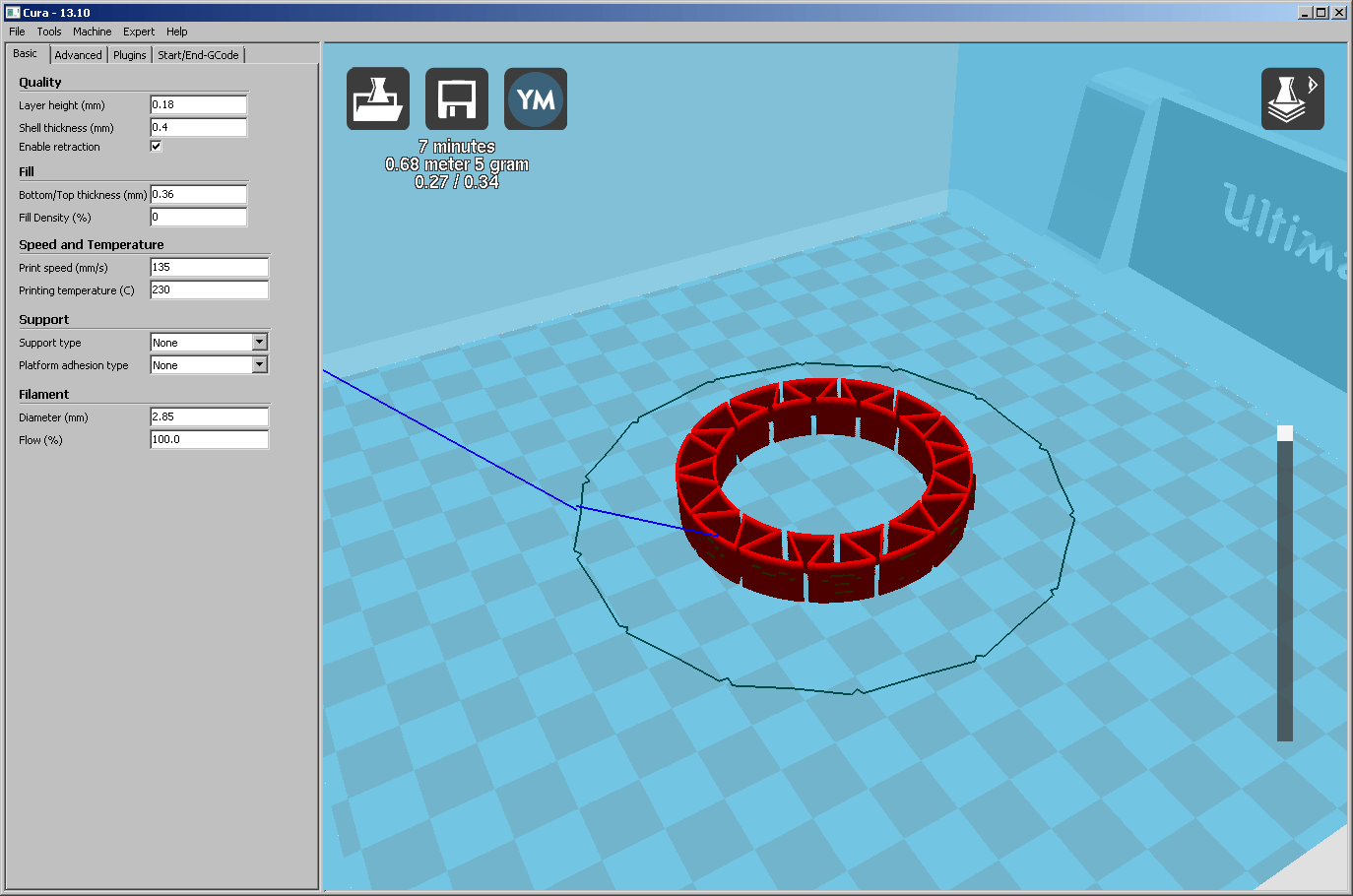
Task: Click the '0.68 meter 5 gram' text
Action: pyautogui.click(x=457, y=164)
